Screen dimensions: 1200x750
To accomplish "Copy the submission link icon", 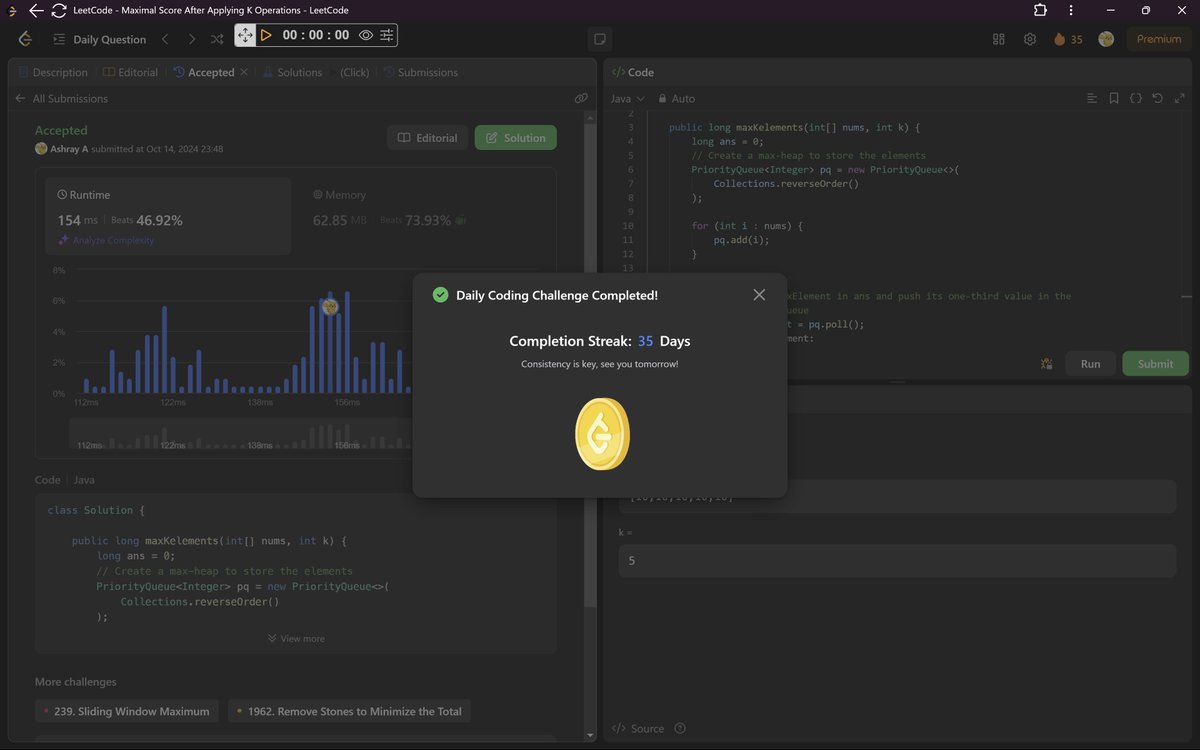I will click(581, 98).
